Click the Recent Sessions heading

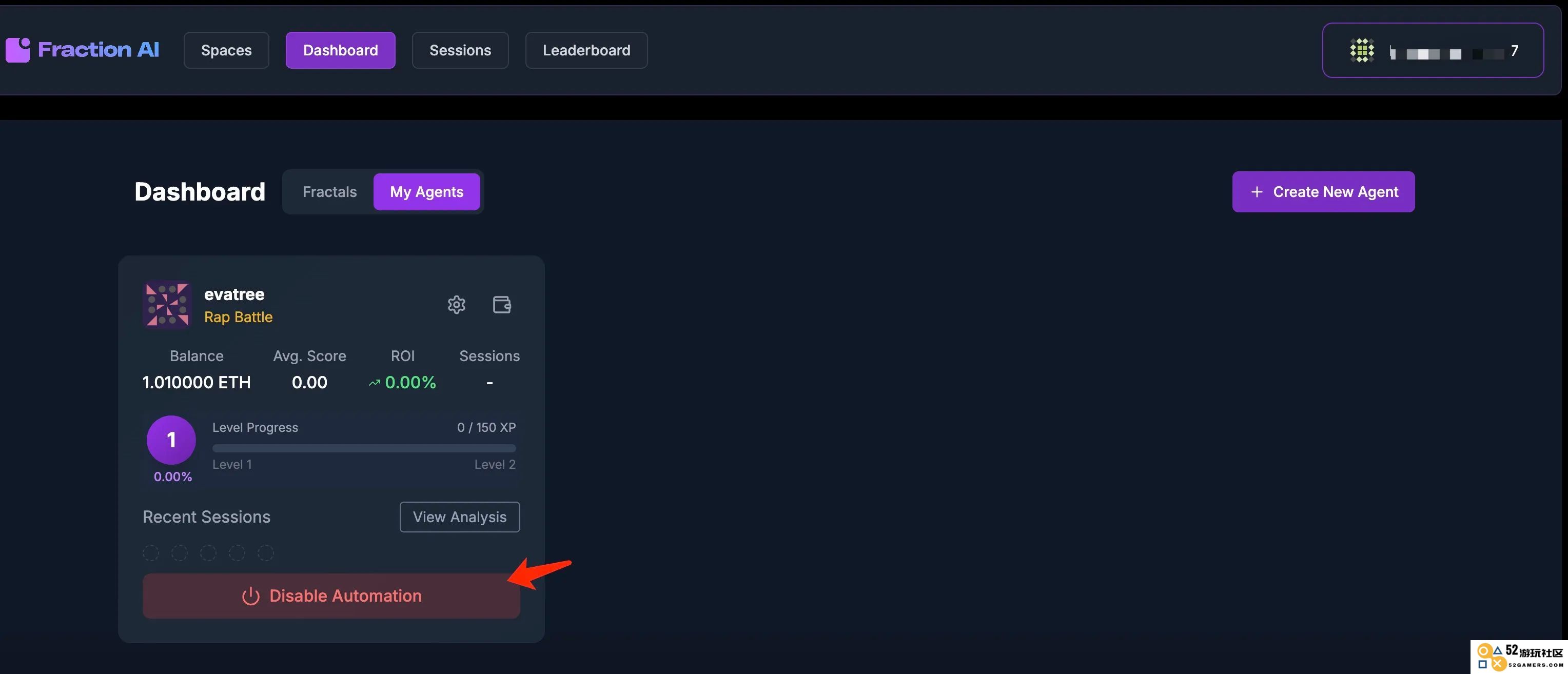point(206,517)
